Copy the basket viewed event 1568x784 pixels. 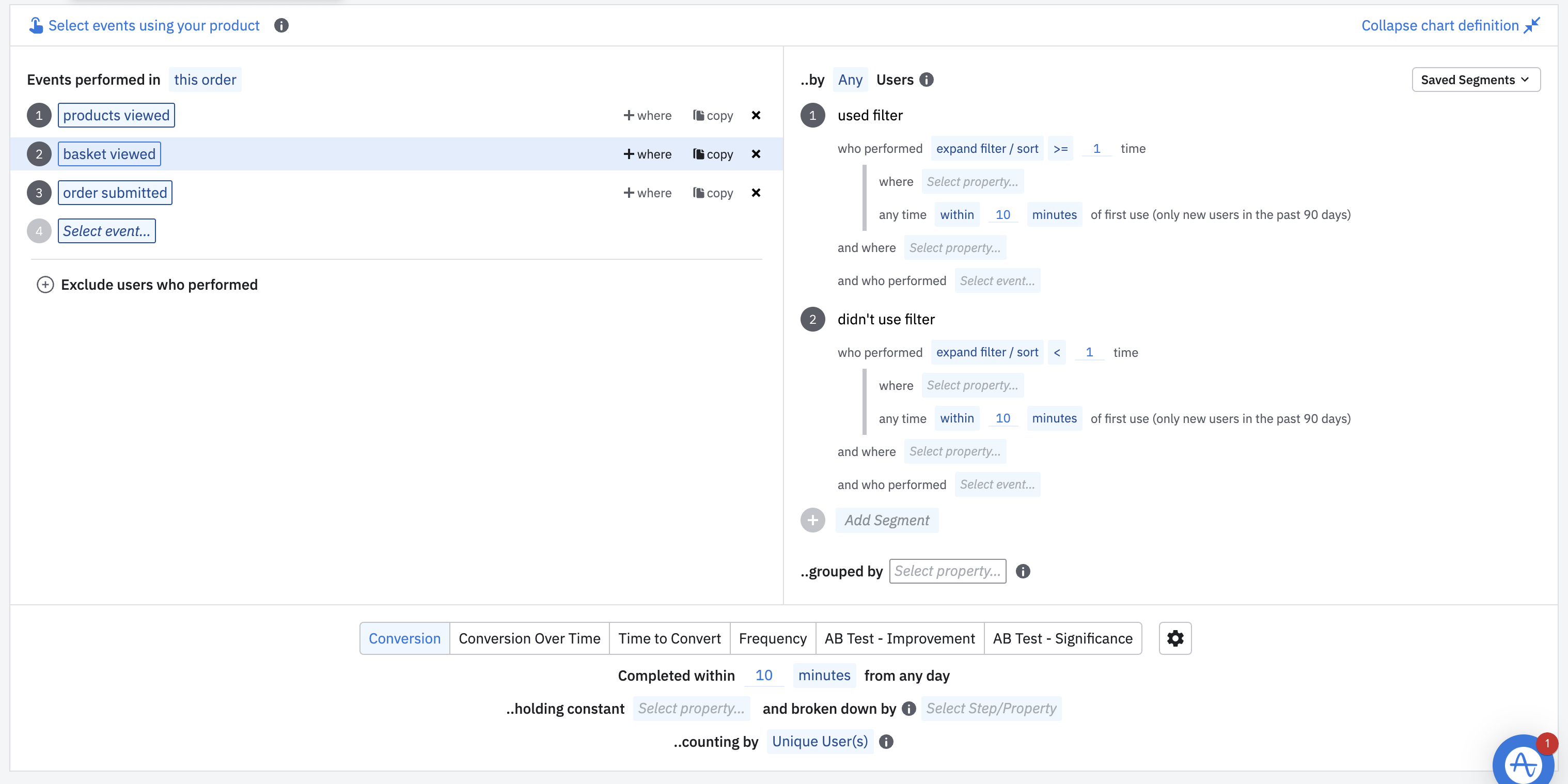tap(712, 154)
